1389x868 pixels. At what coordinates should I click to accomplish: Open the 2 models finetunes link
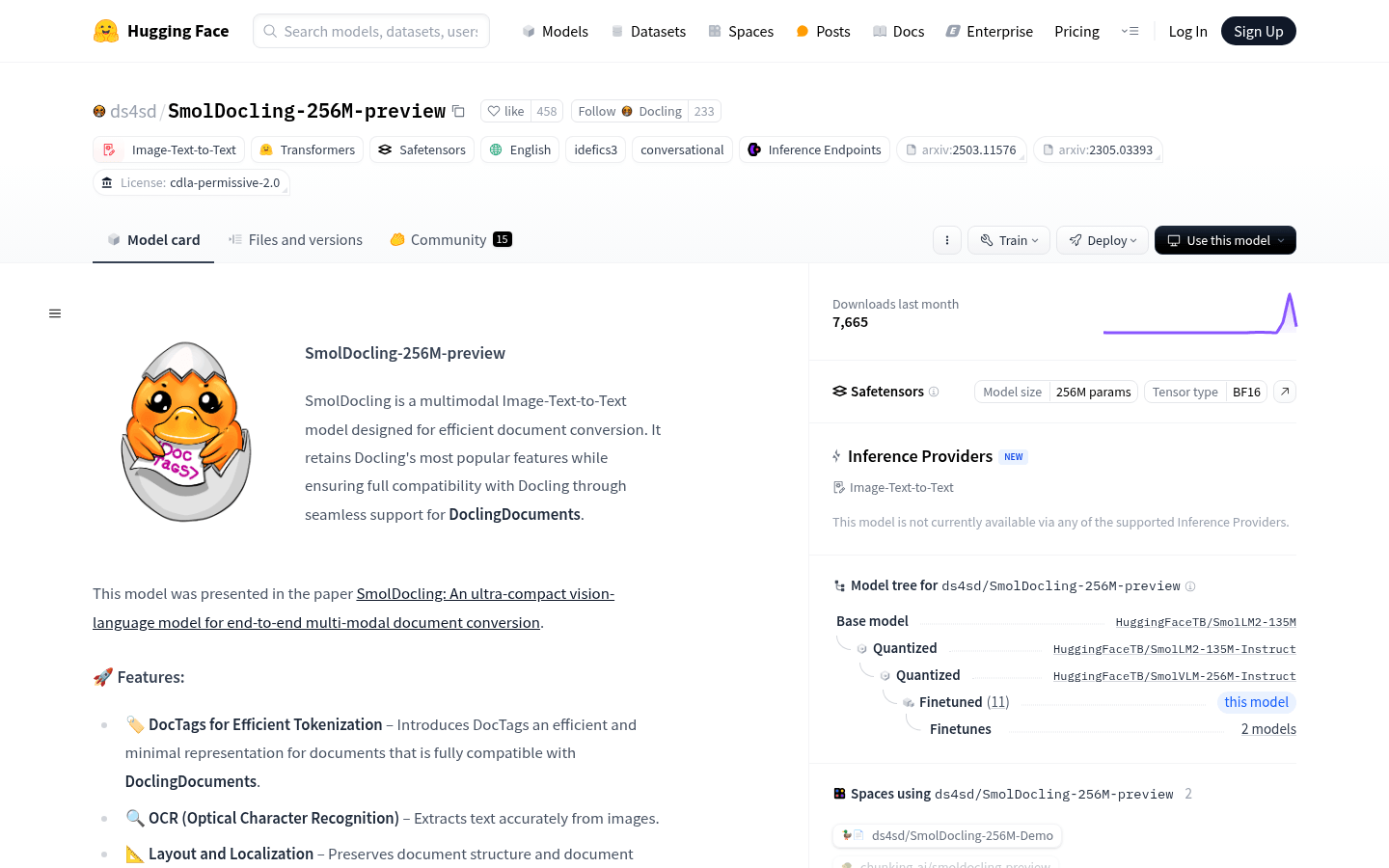point(1268,729)
